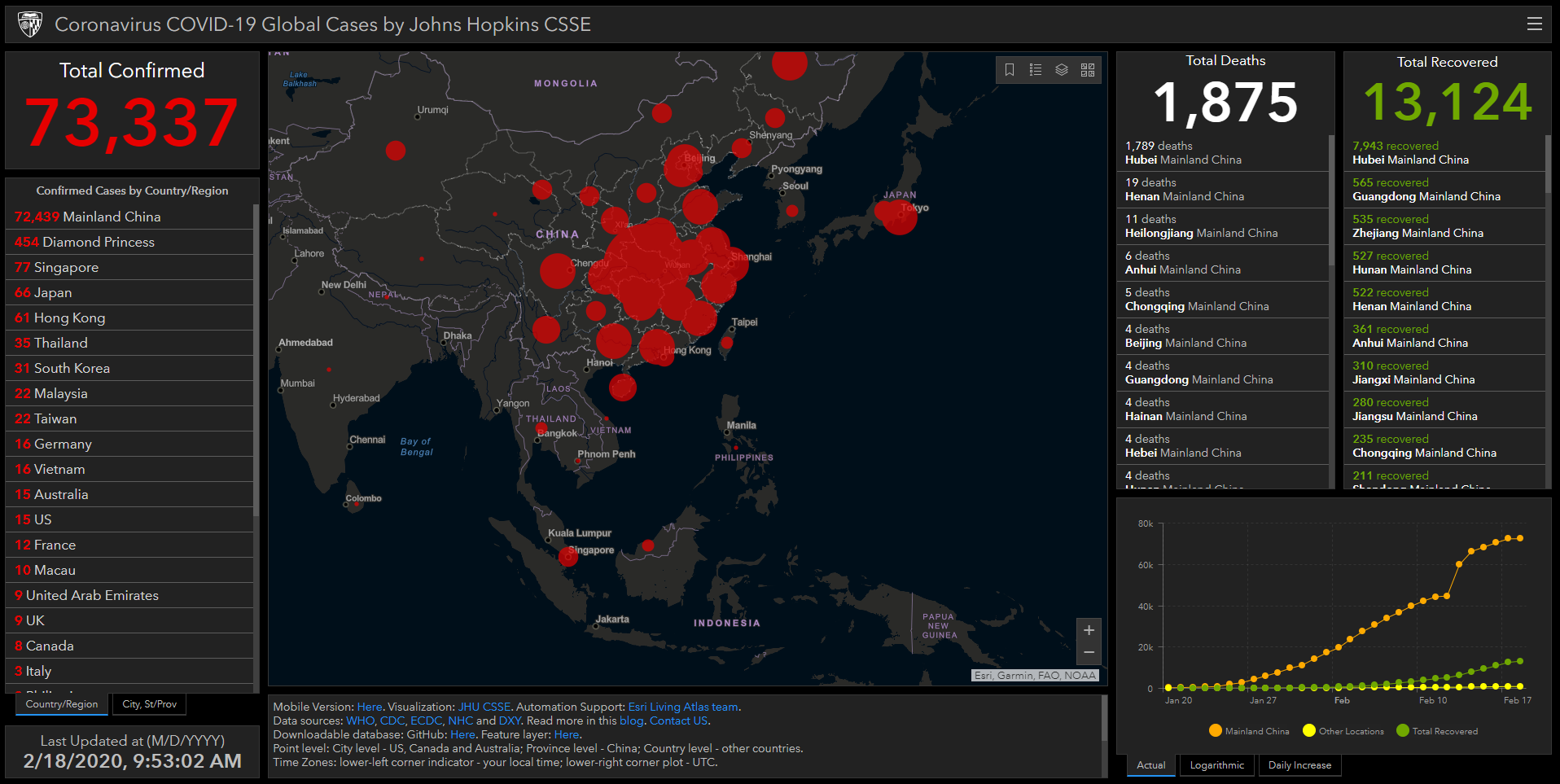The height and width of the screenshot is (784, 1560).
Task: Open the City, St/Prov tab
Action: (149, 703)
